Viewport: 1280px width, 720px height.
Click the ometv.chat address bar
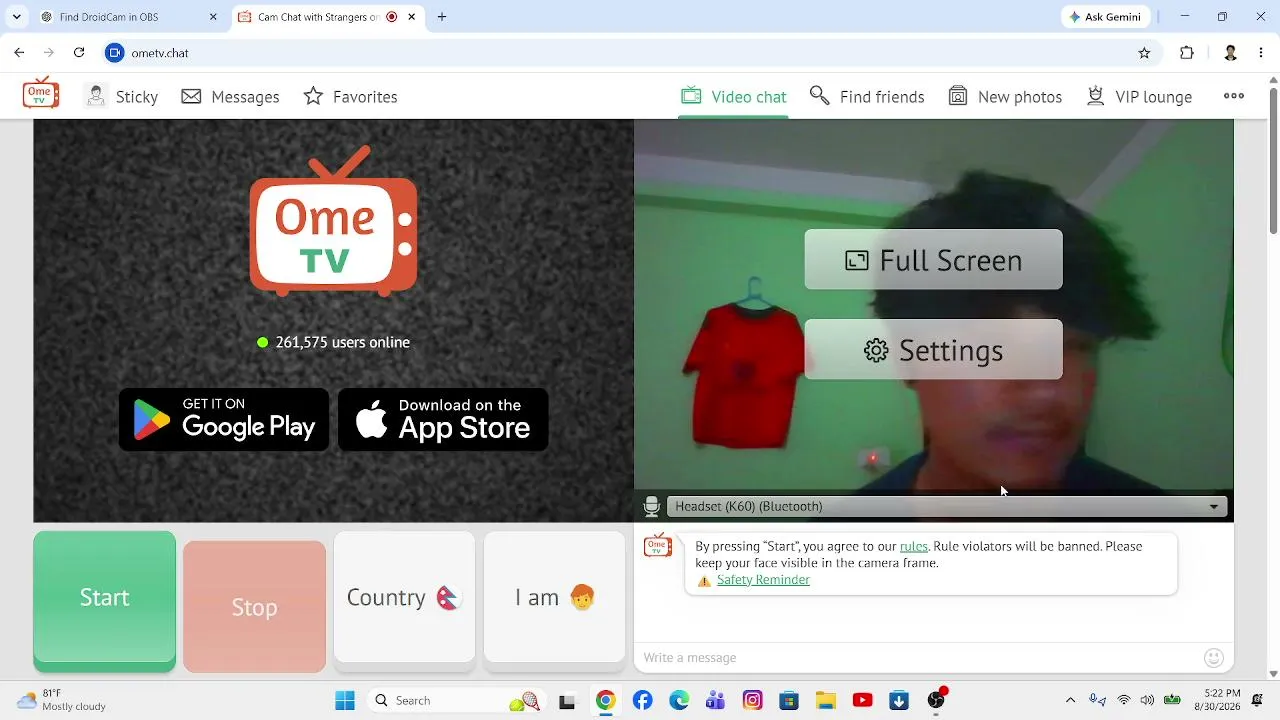tap(630, 53)
